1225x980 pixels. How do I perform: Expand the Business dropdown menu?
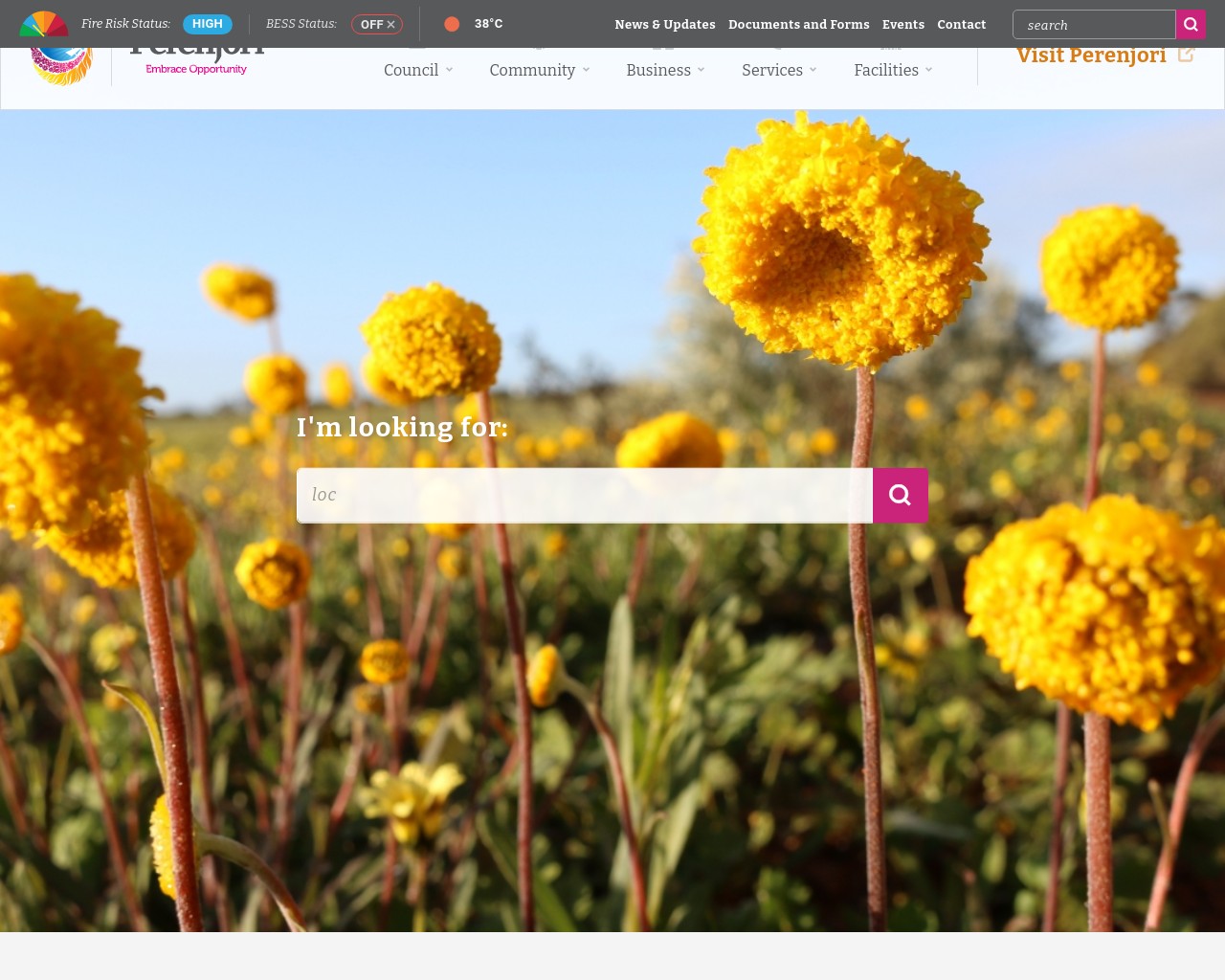pyautogui.click(x=665, y=70)
